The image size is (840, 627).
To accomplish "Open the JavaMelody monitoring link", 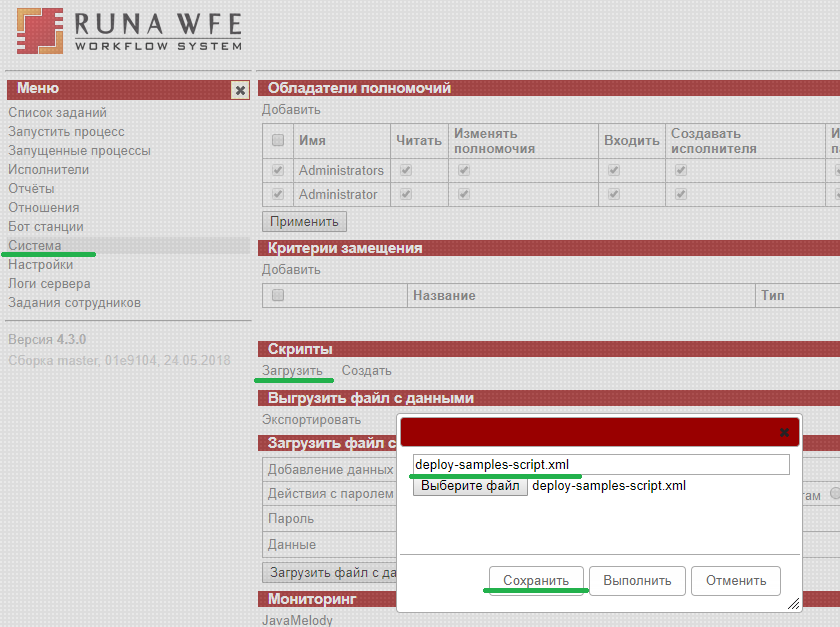I will click(297, 620).
